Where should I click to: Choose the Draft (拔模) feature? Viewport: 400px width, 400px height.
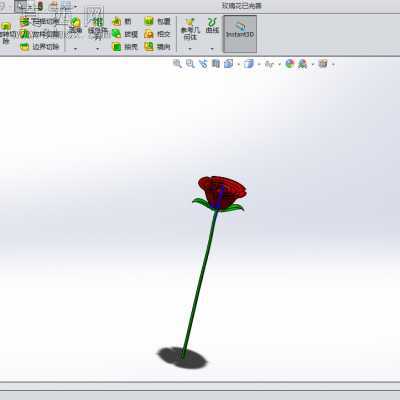[125, 34]
